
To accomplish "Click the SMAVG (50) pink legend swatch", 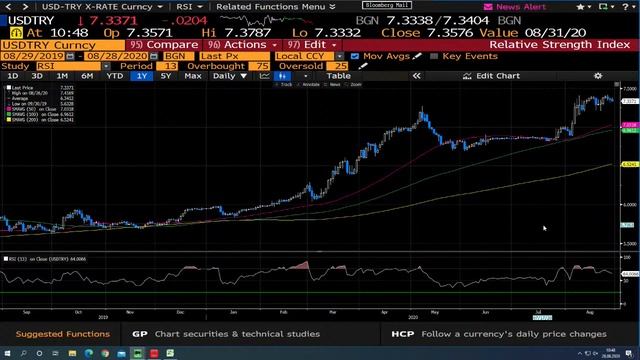I will point(9,109).
